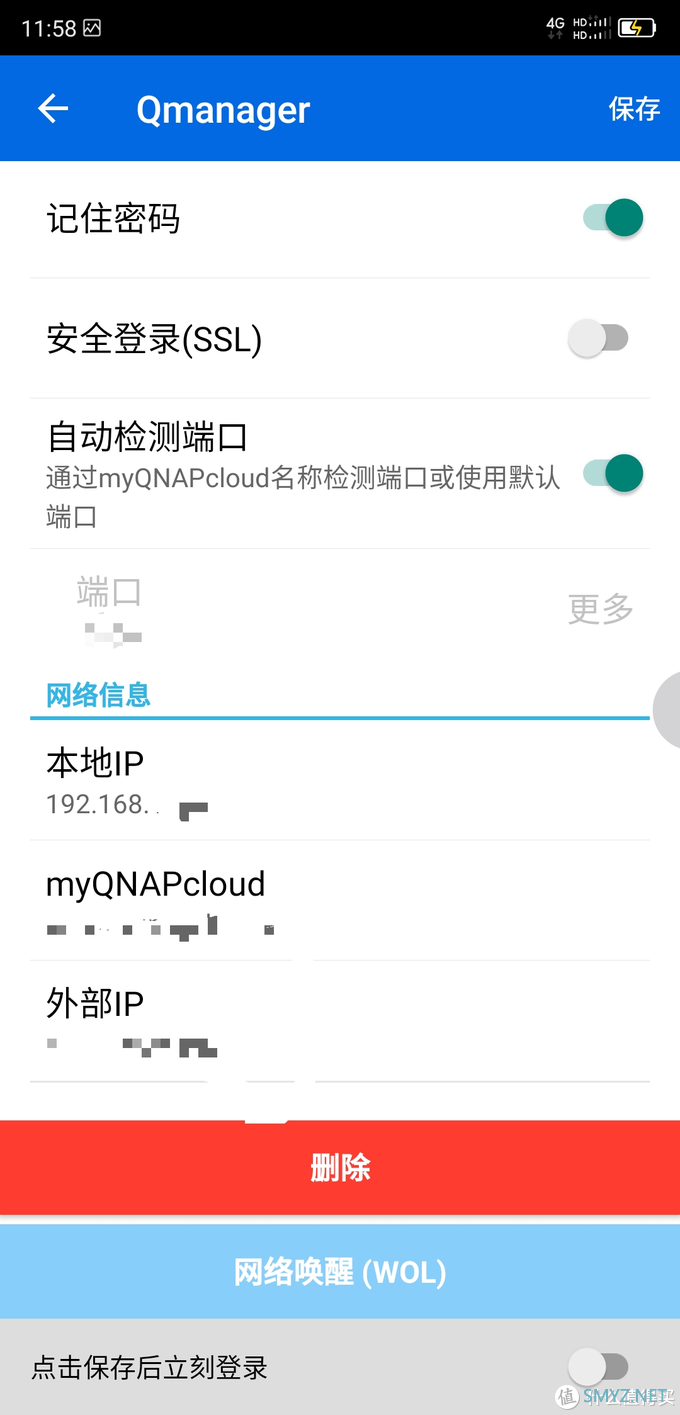Screen dimensions: 680x1415
Task: Open 更多 port options
Action: click(x=601, y=608)
